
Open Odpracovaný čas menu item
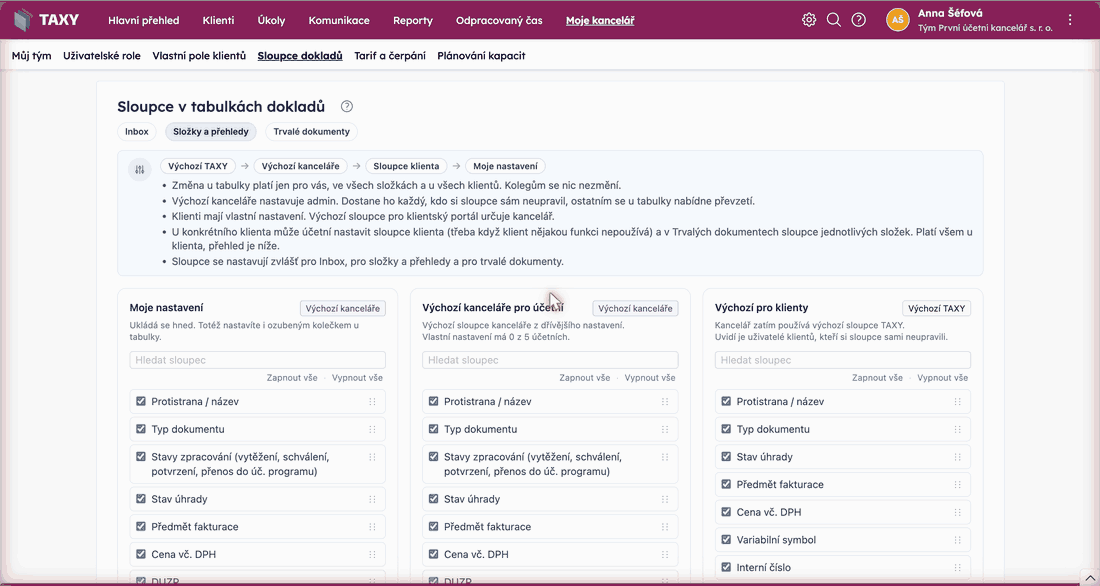coord(499,20)
